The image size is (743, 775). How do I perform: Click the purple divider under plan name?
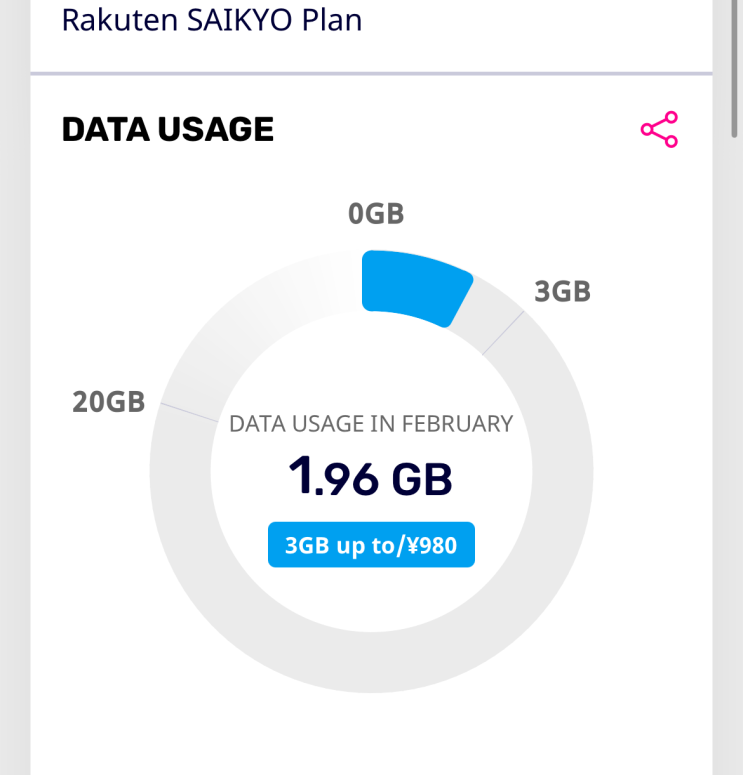coord(371,74)
